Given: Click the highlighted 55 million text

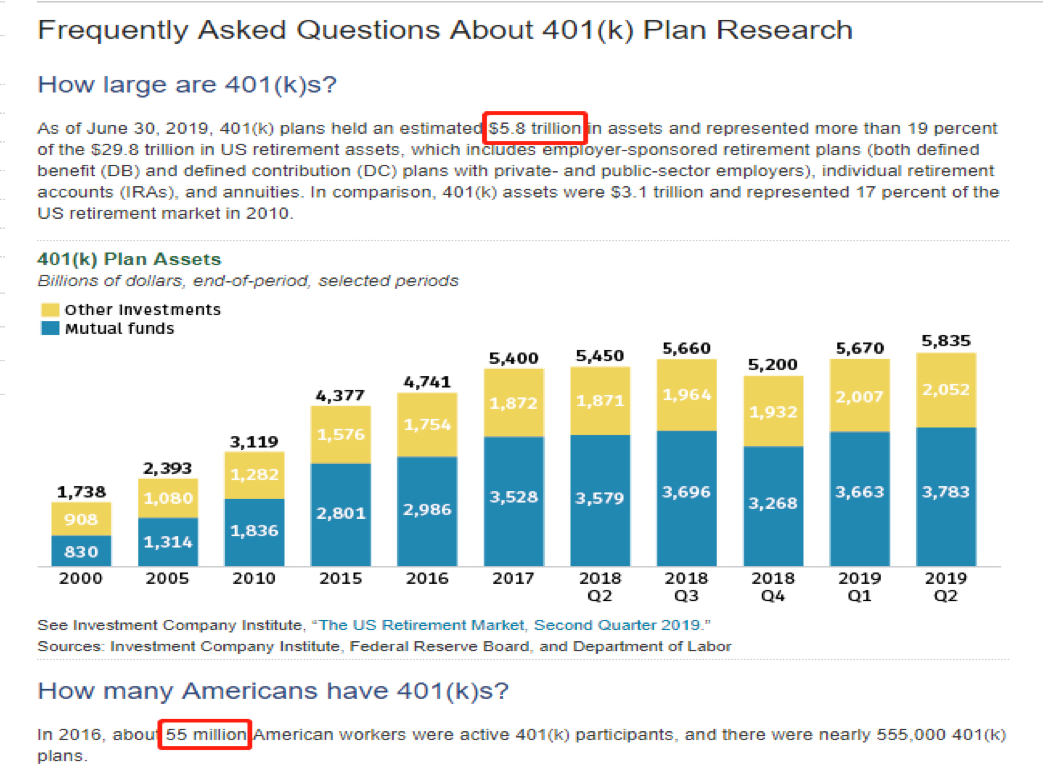Looking at the screenshot, I should coord(205,736).
